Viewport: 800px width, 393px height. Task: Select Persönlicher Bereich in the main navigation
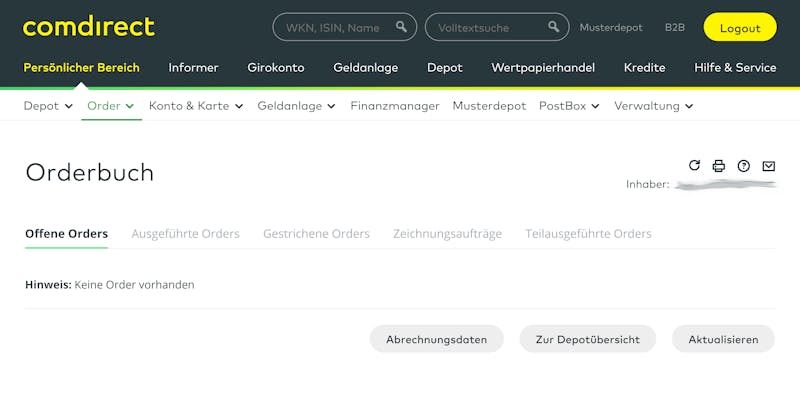tap(82, 67)
